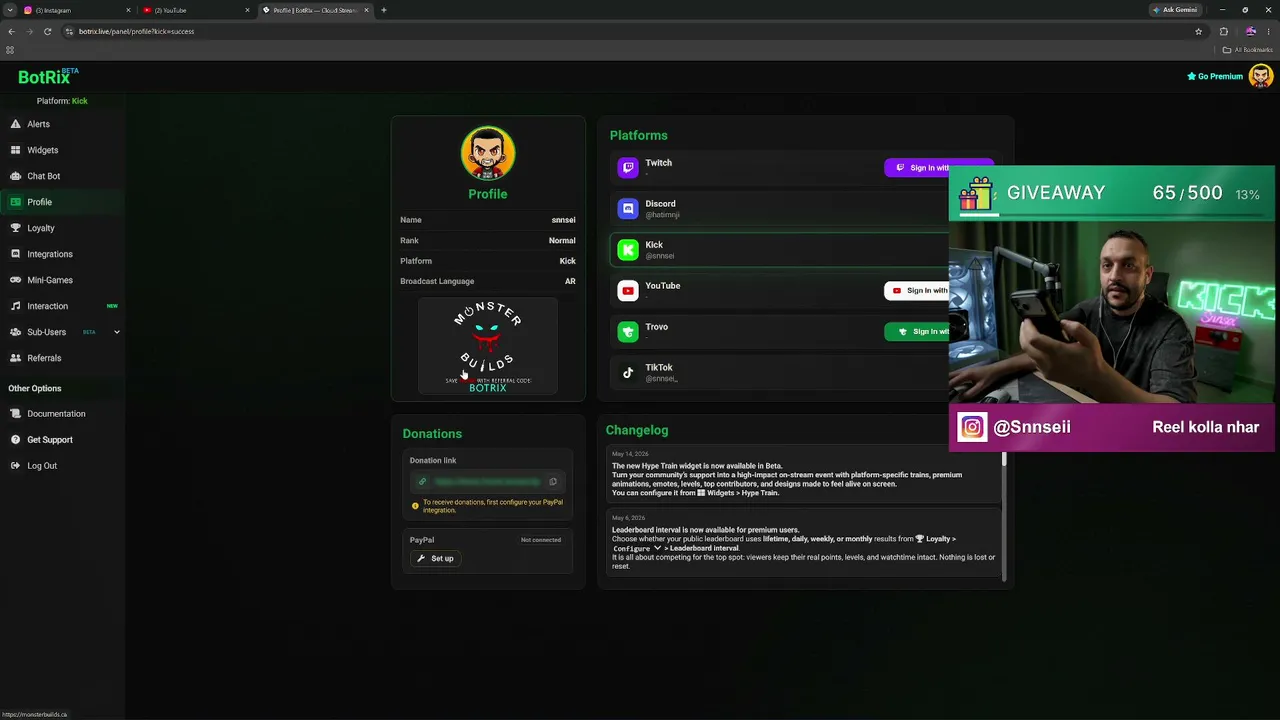The height and width of the screenshot is (720, 1280).
Task: Select the Widgets grid icon in sidebar
Action: click(15, 150)
